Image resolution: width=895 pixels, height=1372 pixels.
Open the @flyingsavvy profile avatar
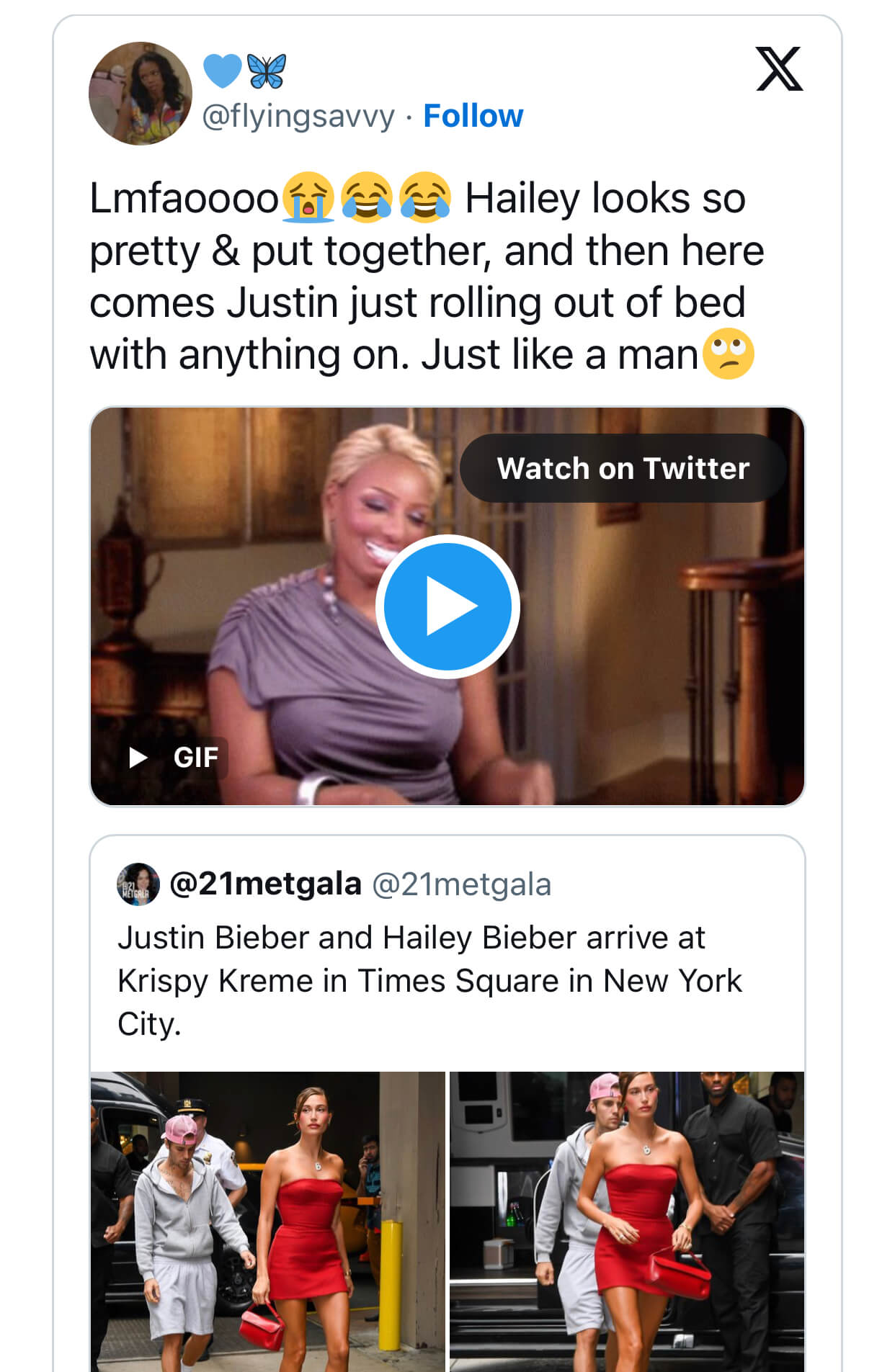pyautogui.click(x=140, y=94)
